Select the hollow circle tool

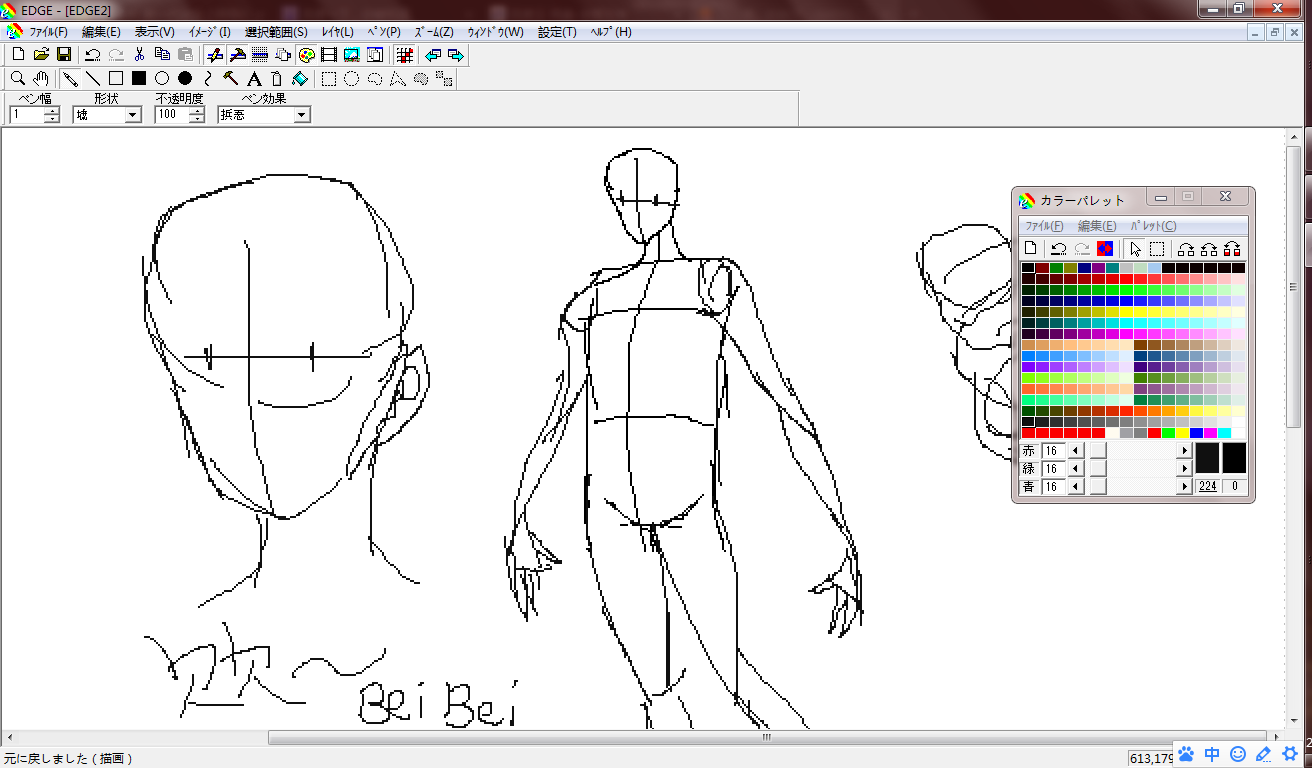pyautogui.click(x=162, y=78)
